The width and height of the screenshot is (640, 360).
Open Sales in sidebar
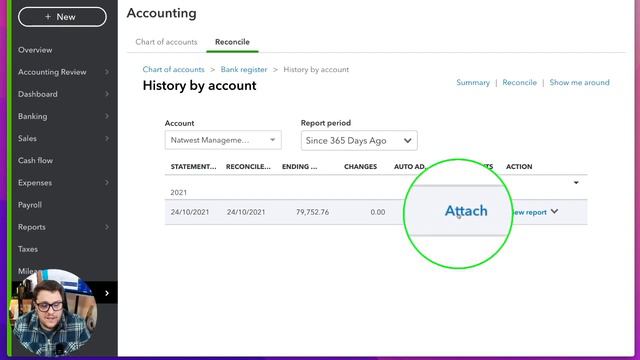(x=27, y=138)
